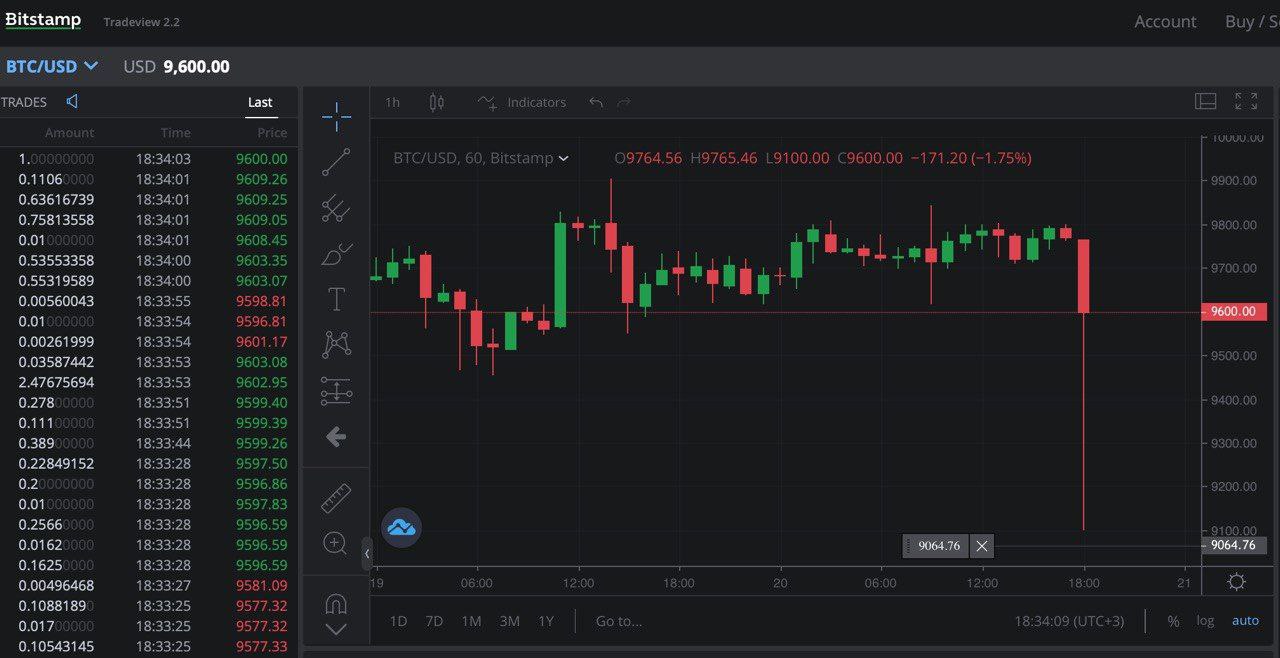1280x658 pixels.
Task: Select the crosshair cursor tool
Action: (x=336, y=116)
